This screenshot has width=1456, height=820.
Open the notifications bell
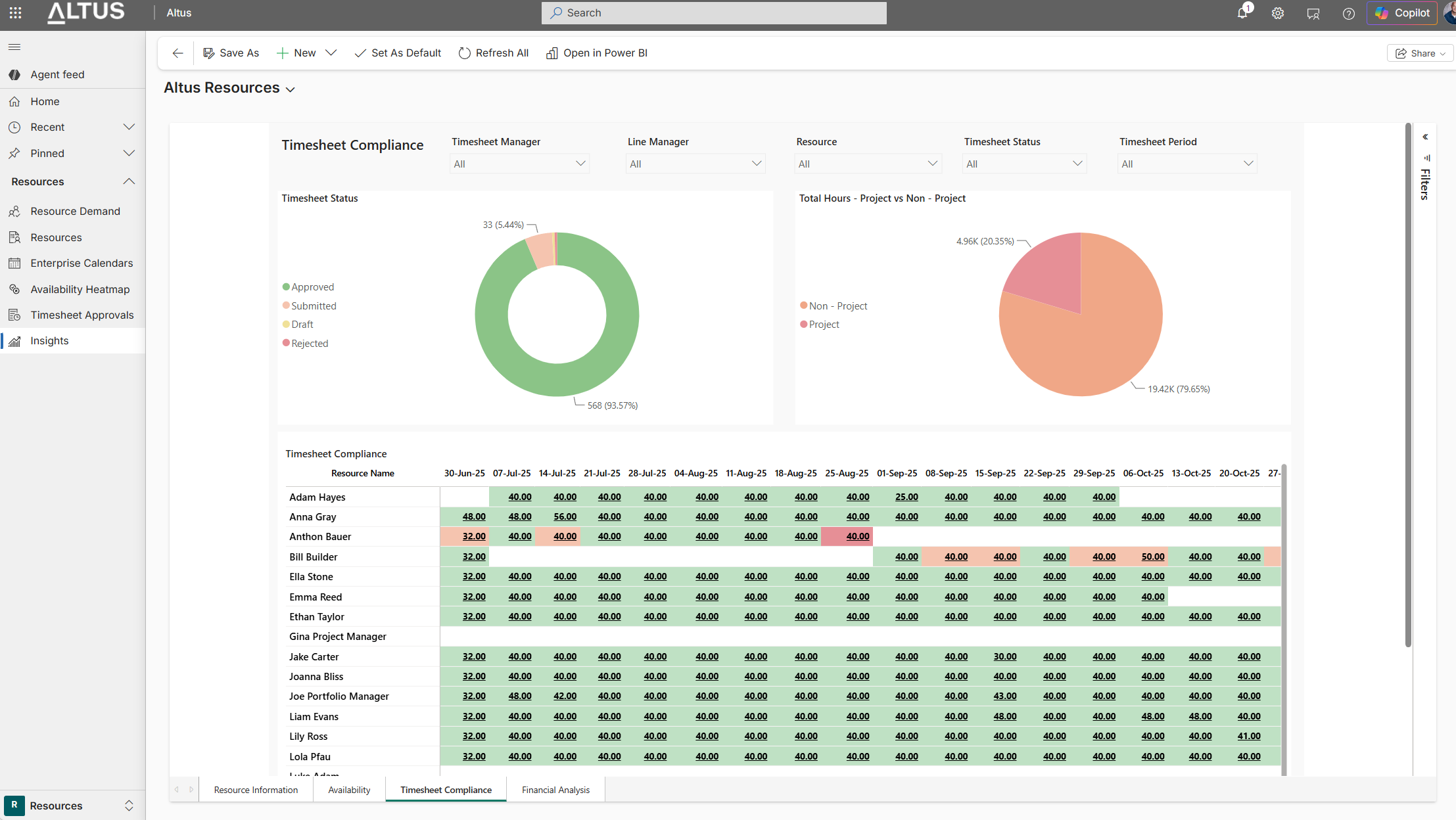click(x=1242, y=12)
